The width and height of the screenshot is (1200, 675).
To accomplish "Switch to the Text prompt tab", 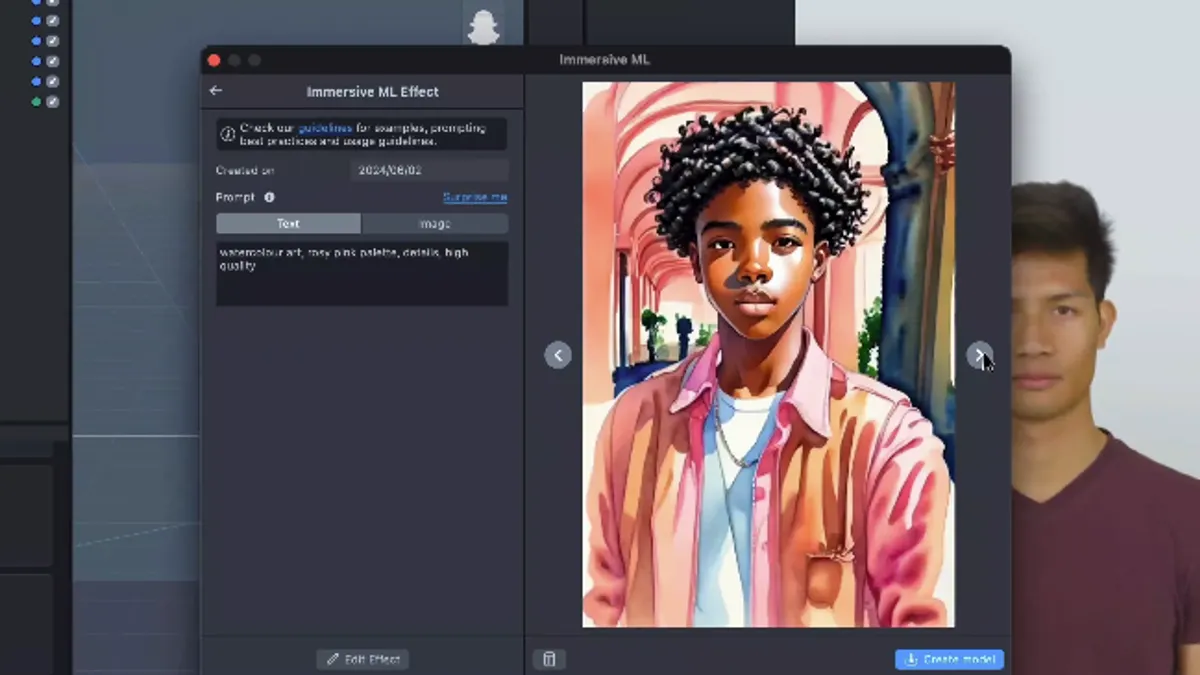I will click(288, 224).
